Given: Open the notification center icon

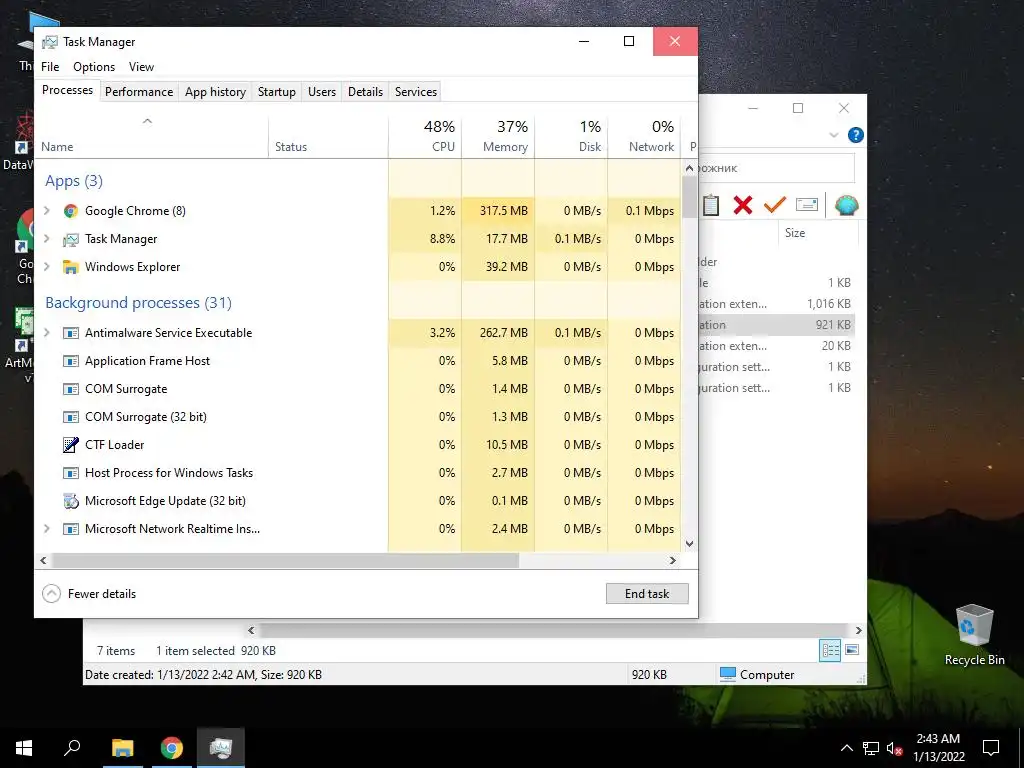Looking at the screenshot, I should click(991, 748).
